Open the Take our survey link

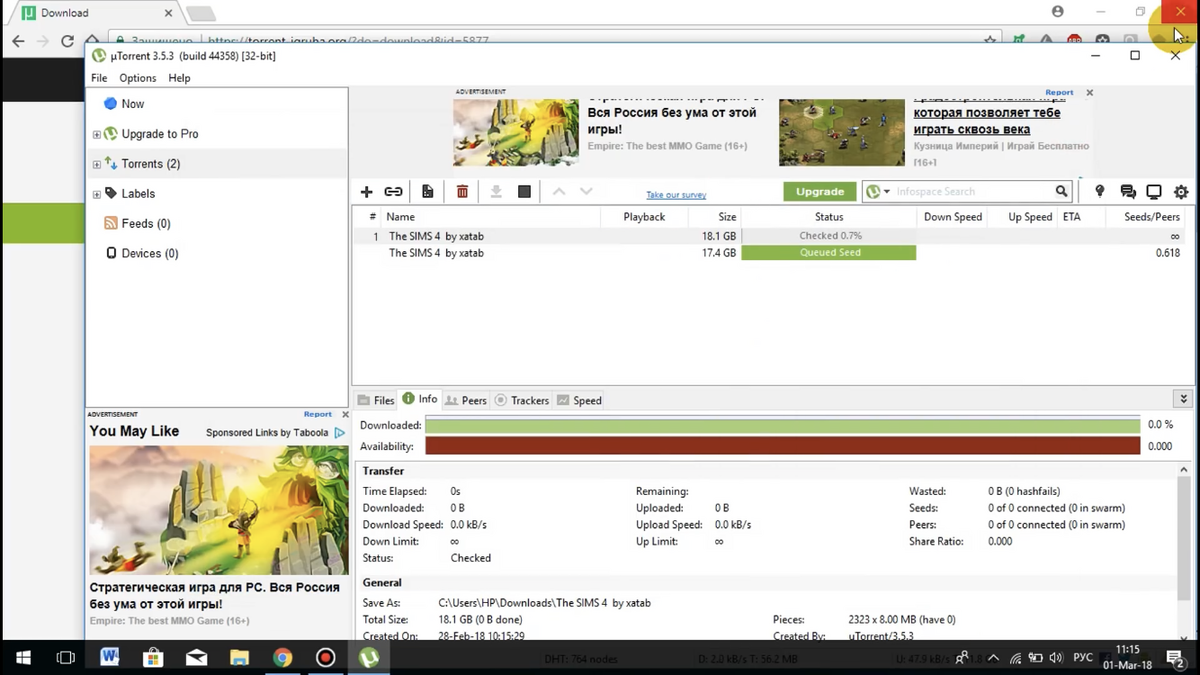[676, 195]
